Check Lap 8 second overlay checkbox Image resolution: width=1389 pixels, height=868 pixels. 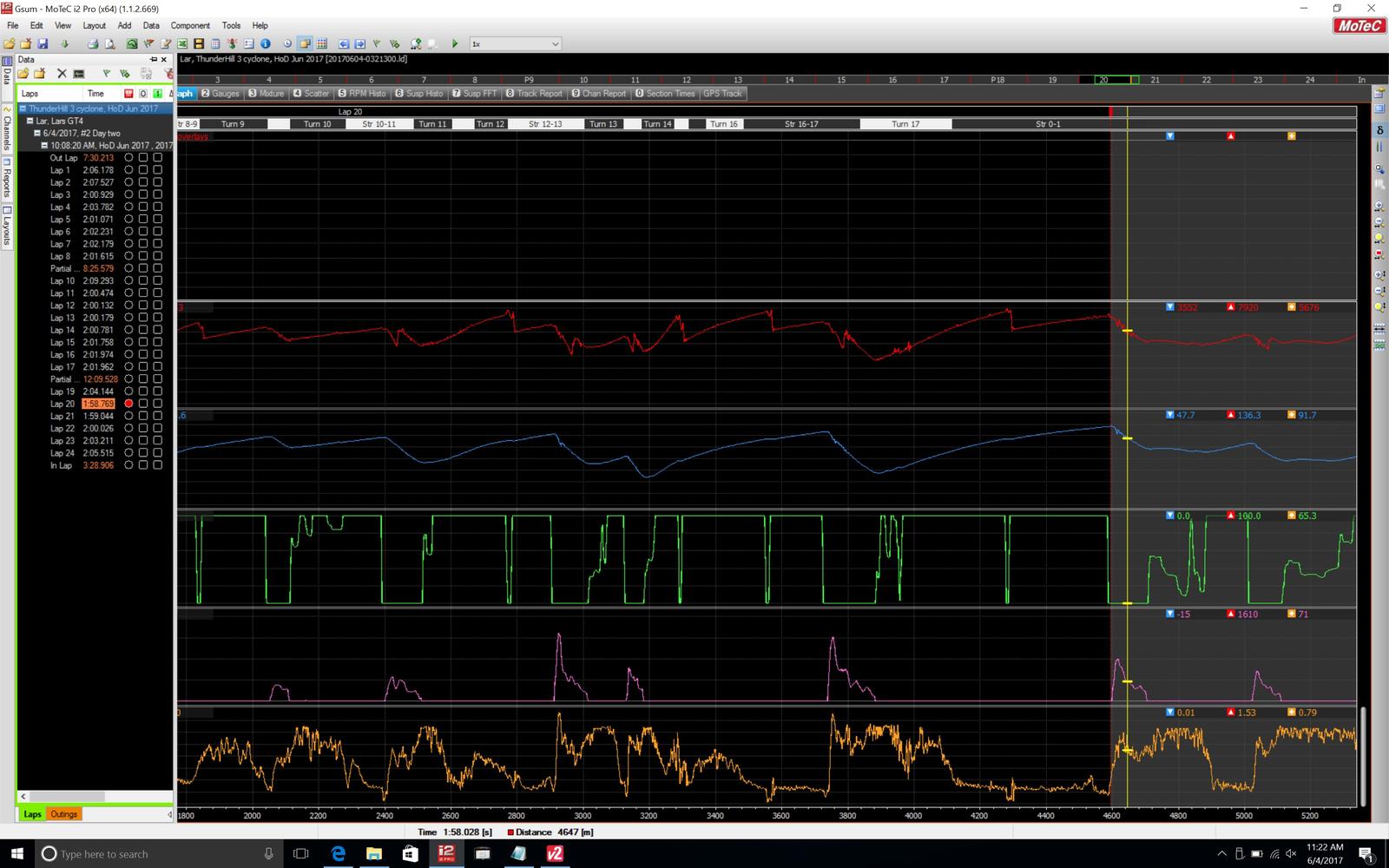click(157, 256)
